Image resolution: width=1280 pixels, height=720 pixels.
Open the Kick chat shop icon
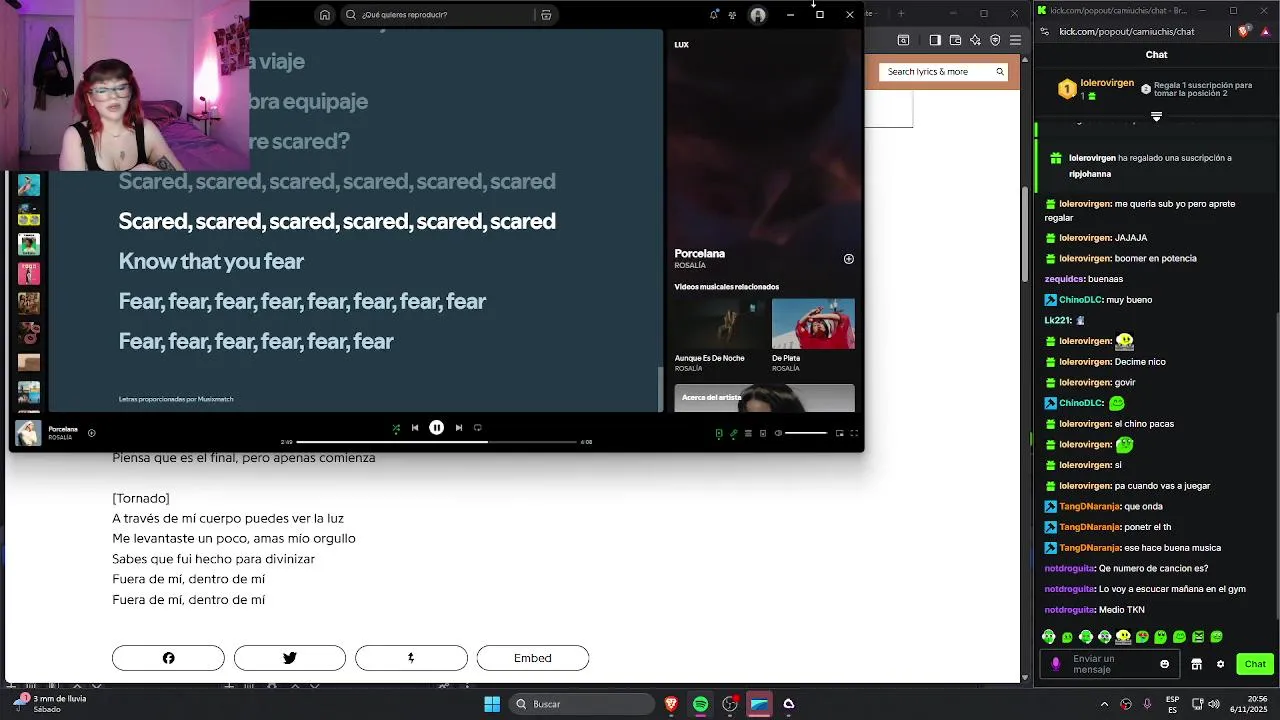click(x=1197, y=664)
